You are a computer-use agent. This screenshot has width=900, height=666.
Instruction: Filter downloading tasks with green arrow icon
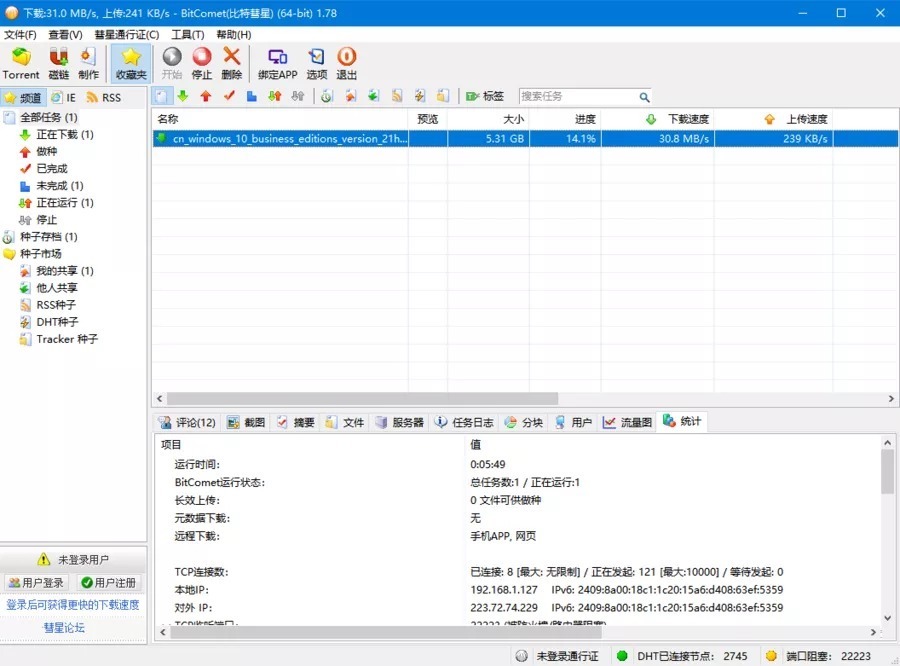coord(183,96)
